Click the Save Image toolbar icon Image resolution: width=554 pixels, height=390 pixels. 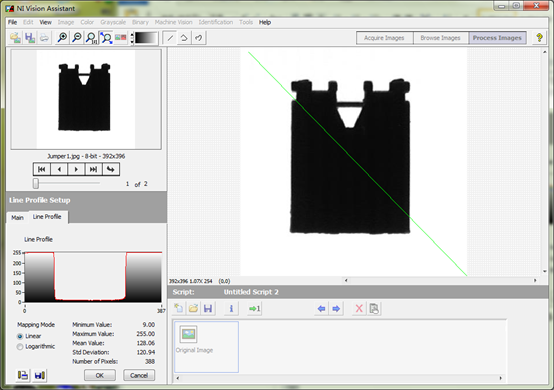[x=30, y=37]
